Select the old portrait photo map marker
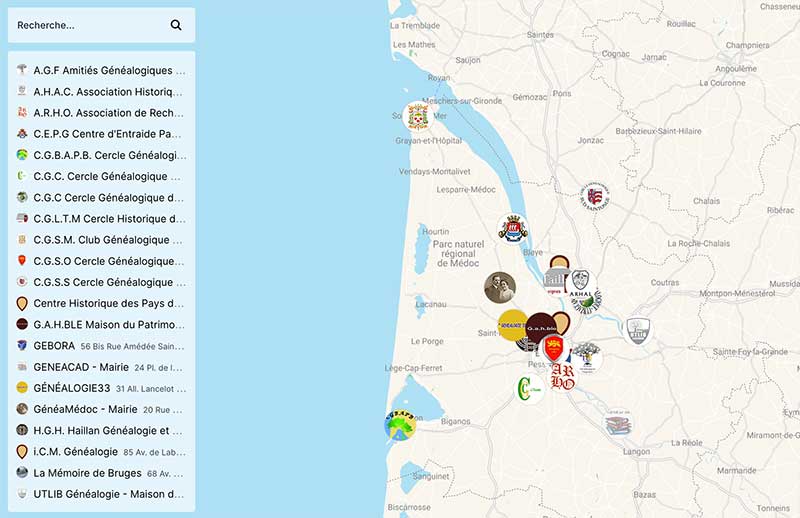This screenshot has width=800, height=518. click(x=499, y=287)
